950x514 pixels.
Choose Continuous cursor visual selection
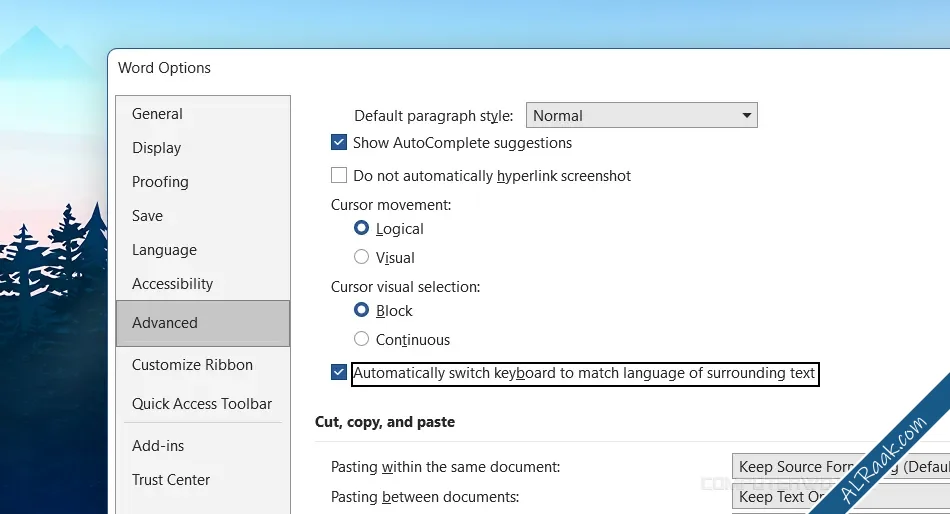[361, 339]
